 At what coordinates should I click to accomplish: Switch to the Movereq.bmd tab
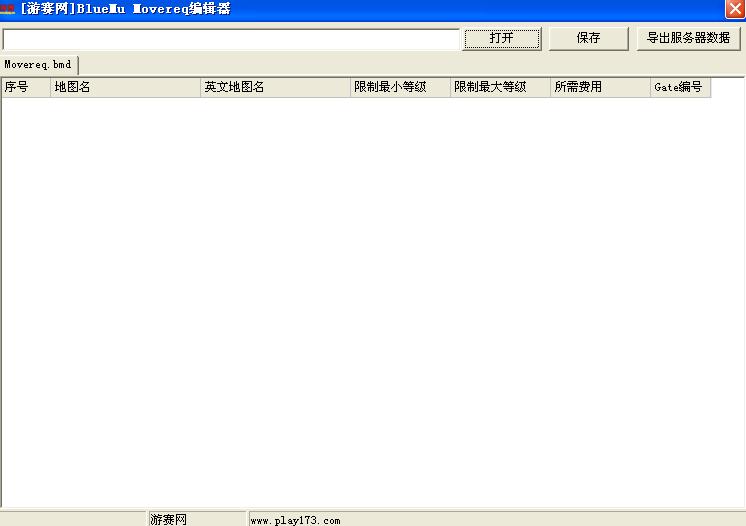click(x=39, y=64)
